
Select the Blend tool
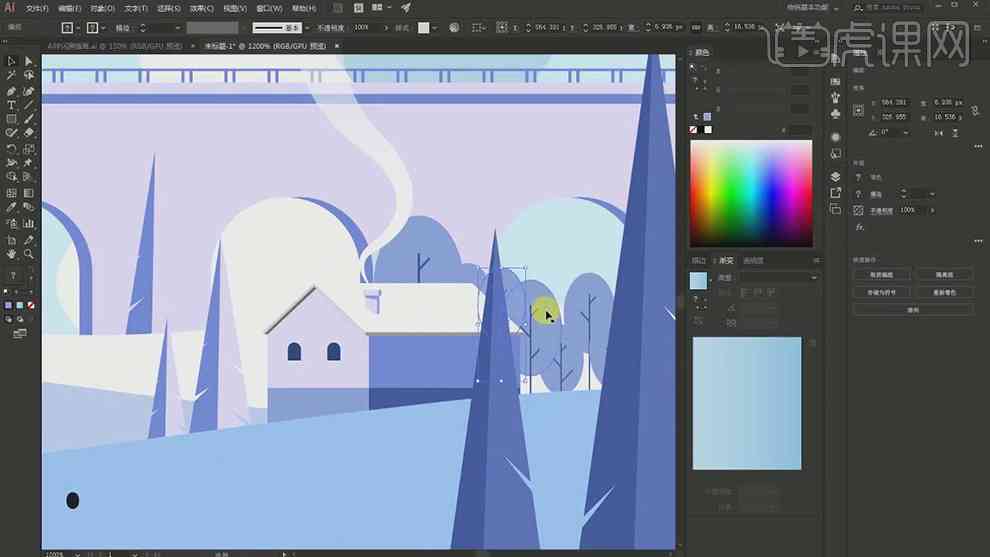[x=28, y=207]
